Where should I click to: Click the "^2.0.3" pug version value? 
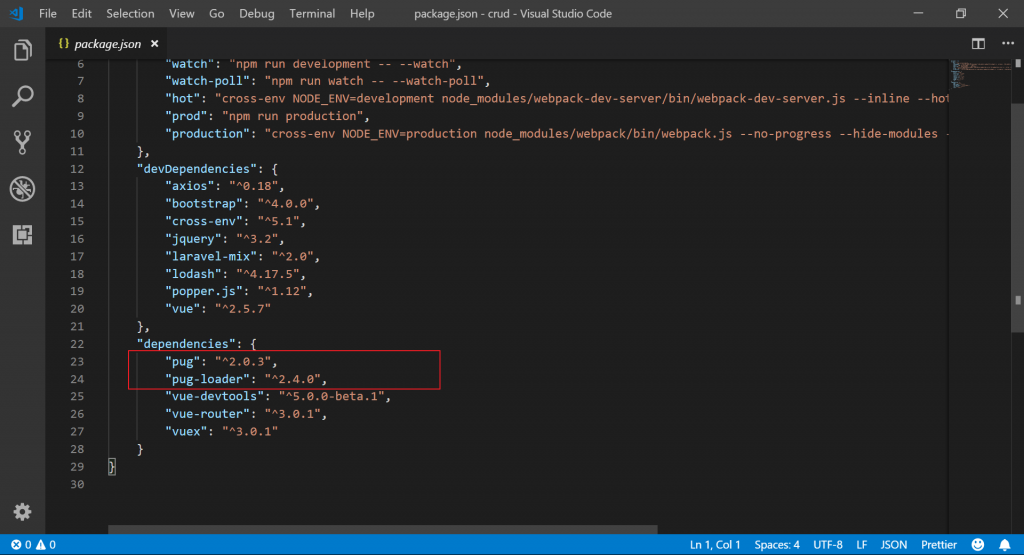[243, 361]
